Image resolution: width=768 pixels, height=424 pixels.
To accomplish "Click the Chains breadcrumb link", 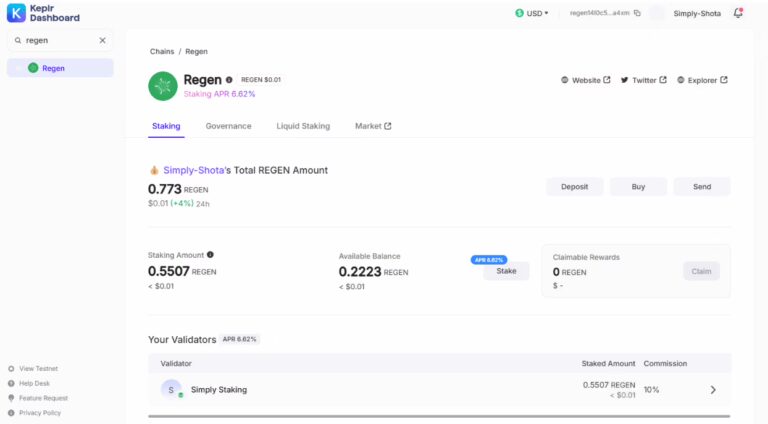I will point(162,51).
